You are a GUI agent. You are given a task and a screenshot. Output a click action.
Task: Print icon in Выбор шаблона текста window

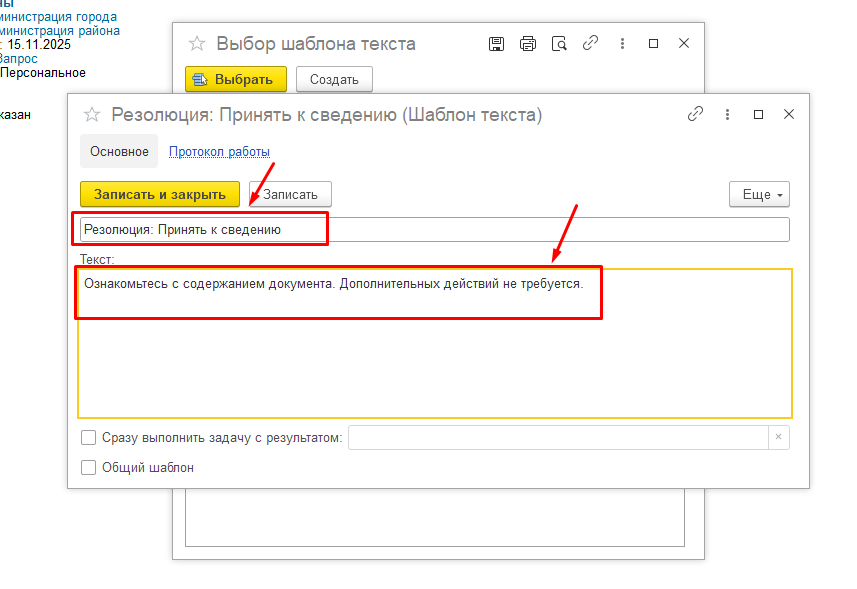528,44
